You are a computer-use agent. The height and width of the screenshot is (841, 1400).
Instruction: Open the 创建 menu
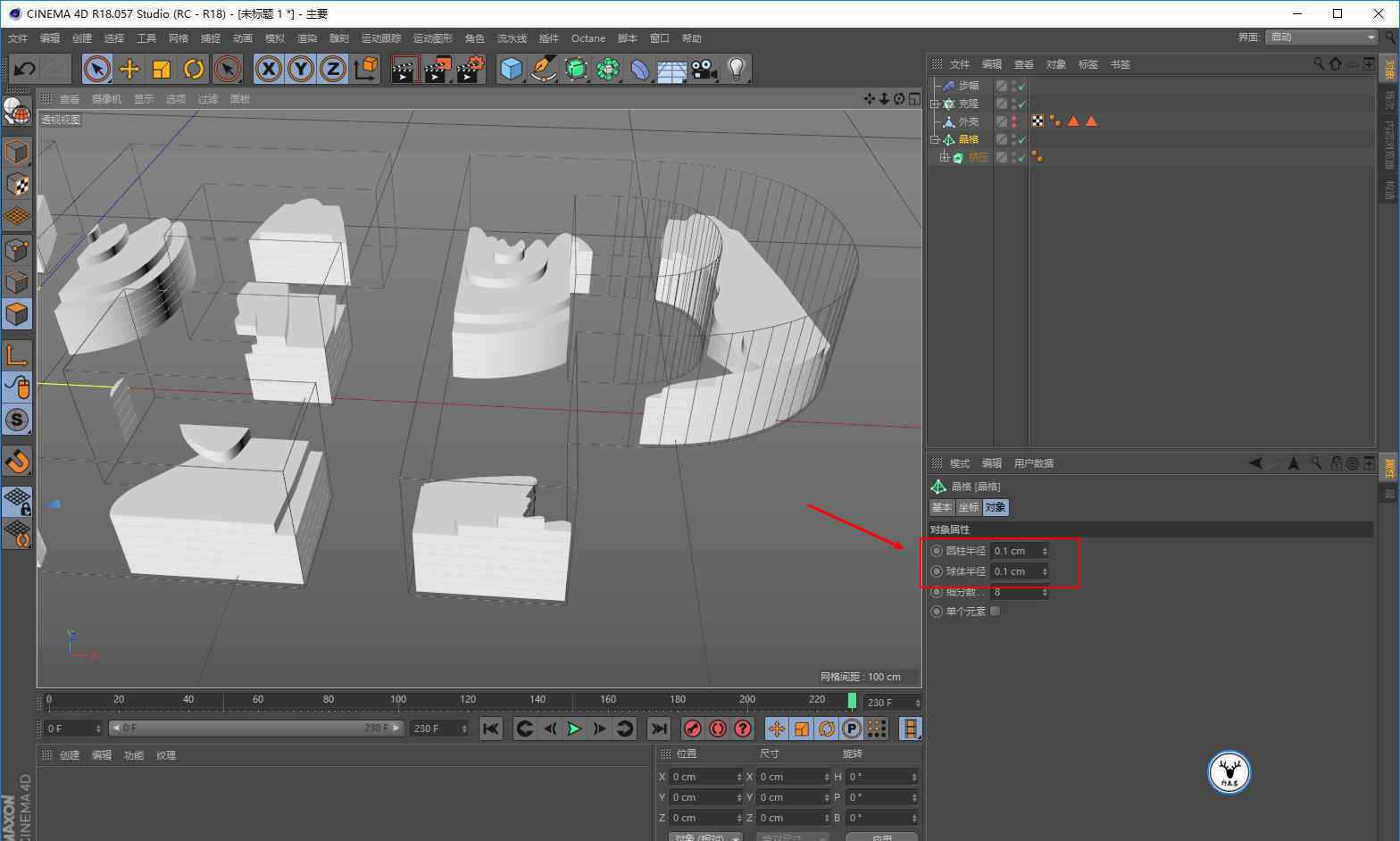pos(82,38)
